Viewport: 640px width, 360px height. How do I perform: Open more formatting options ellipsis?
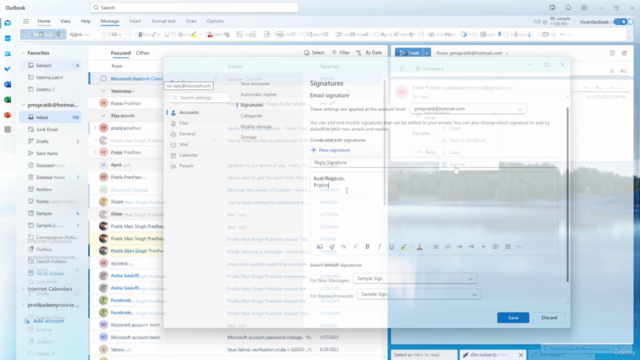click(519, 247)
